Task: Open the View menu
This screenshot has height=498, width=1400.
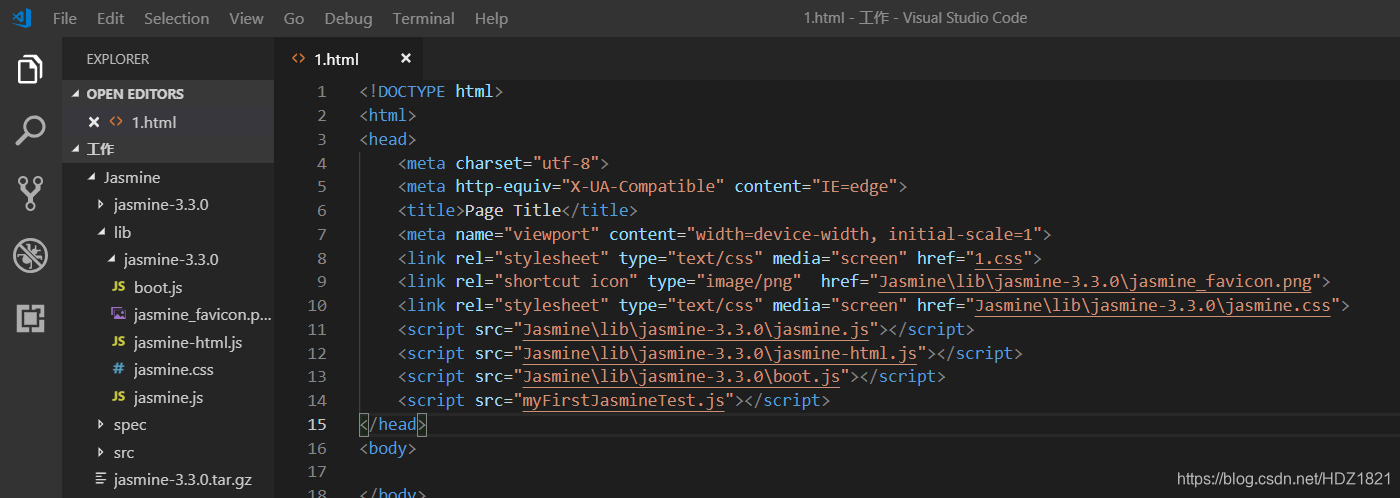Action: pos(247,18)
